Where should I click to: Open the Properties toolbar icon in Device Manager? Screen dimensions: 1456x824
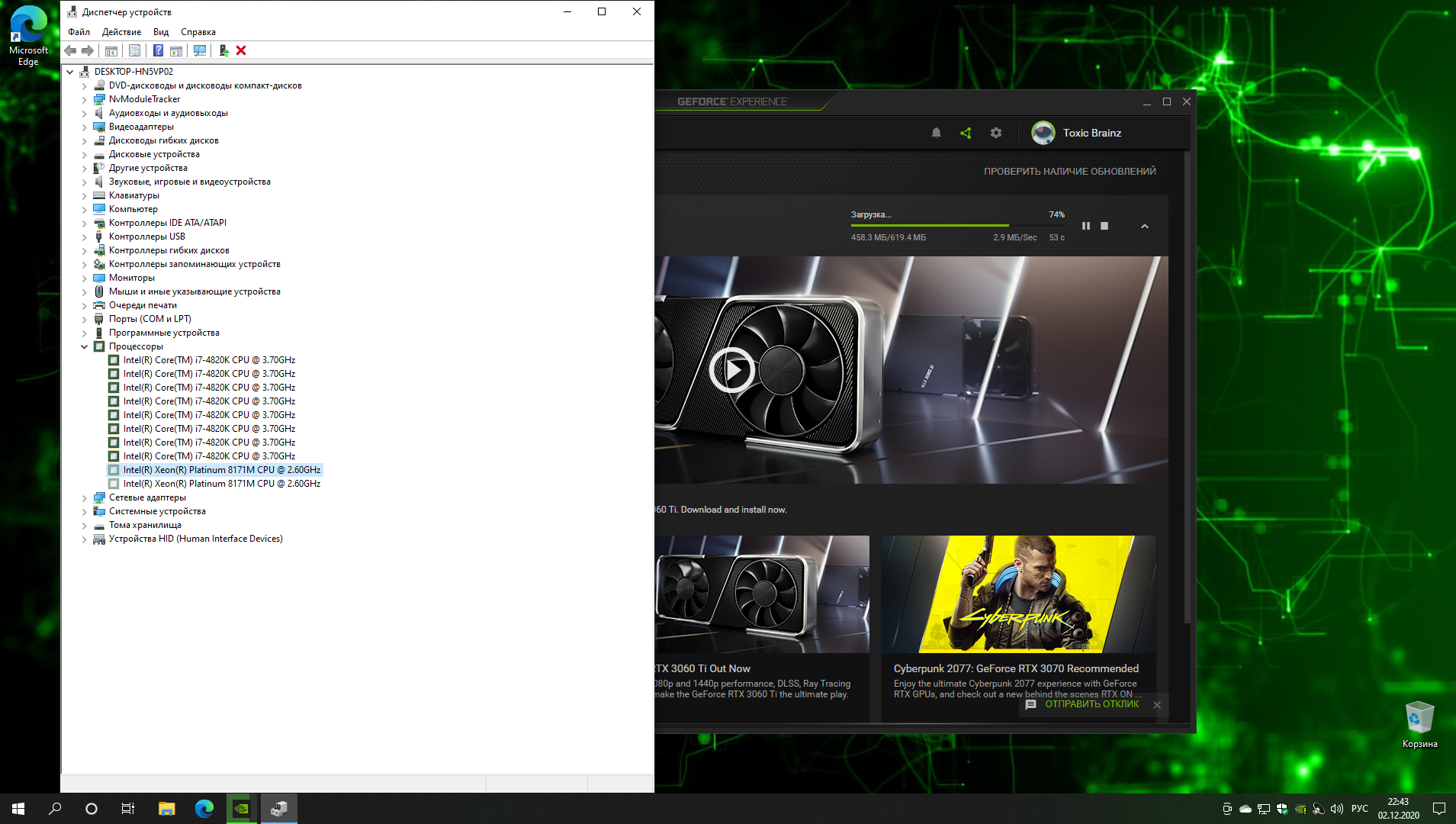point(134,50)
